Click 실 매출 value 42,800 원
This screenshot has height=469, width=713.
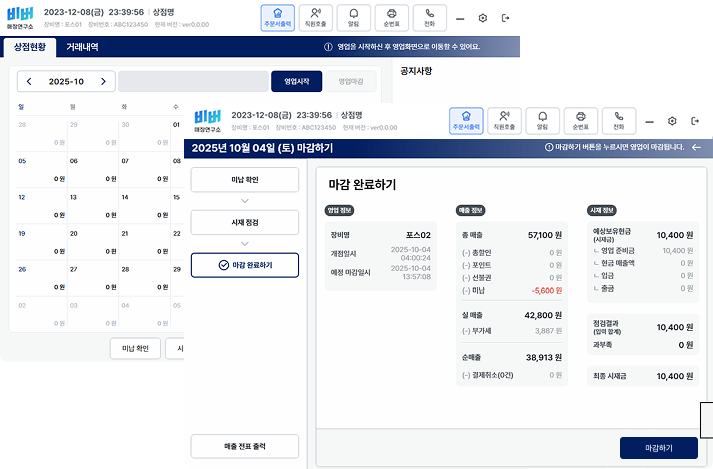pyautogui.click(x=543, y=315)
